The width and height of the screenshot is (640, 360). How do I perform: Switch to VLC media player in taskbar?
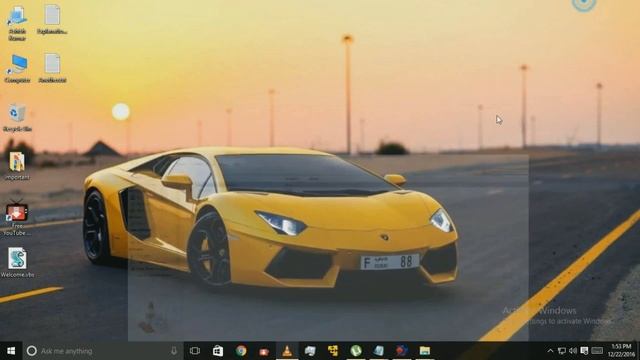[287, 351]
